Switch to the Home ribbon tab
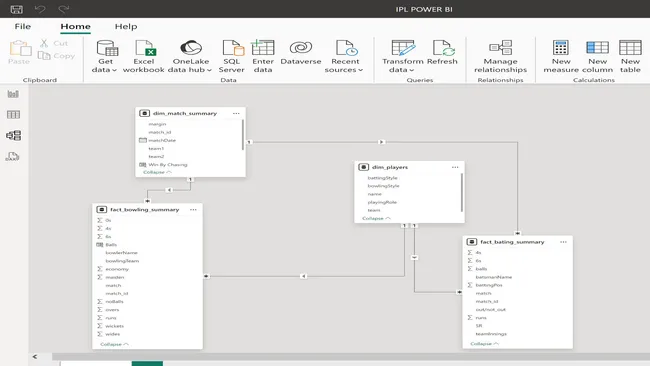 tap(75, 26)
